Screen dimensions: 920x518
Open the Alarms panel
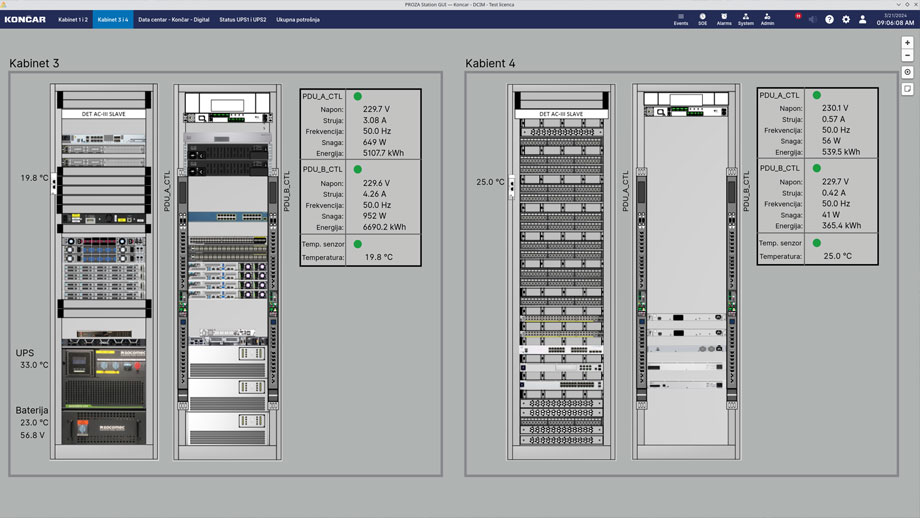(724, 19)
